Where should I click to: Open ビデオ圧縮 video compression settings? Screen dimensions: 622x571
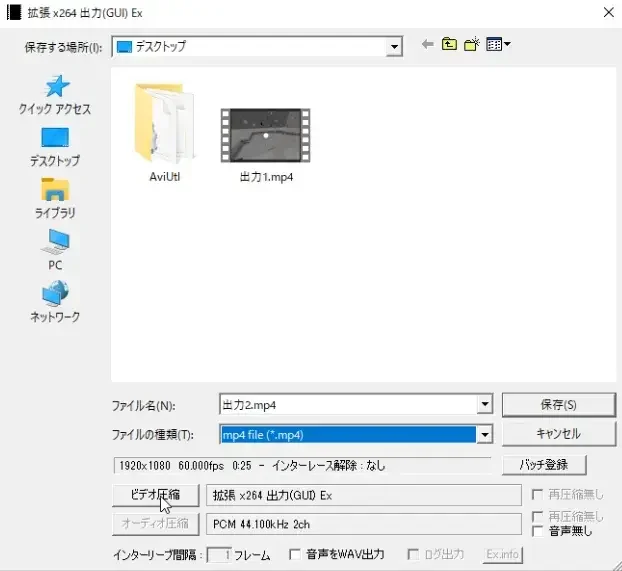pyautogui.click(x=156, y=495)
